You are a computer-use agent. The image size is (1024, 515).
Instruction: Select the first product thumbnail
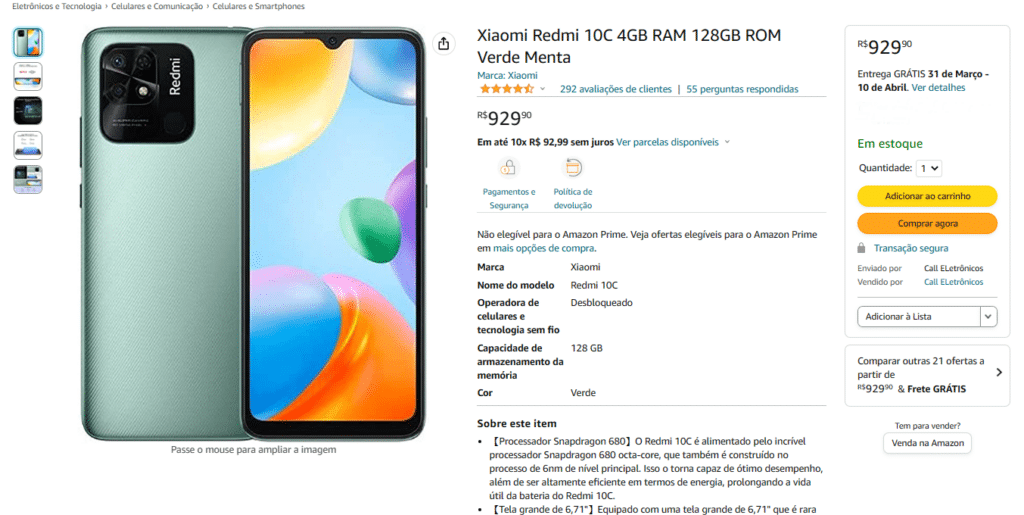tap(28, 42)
